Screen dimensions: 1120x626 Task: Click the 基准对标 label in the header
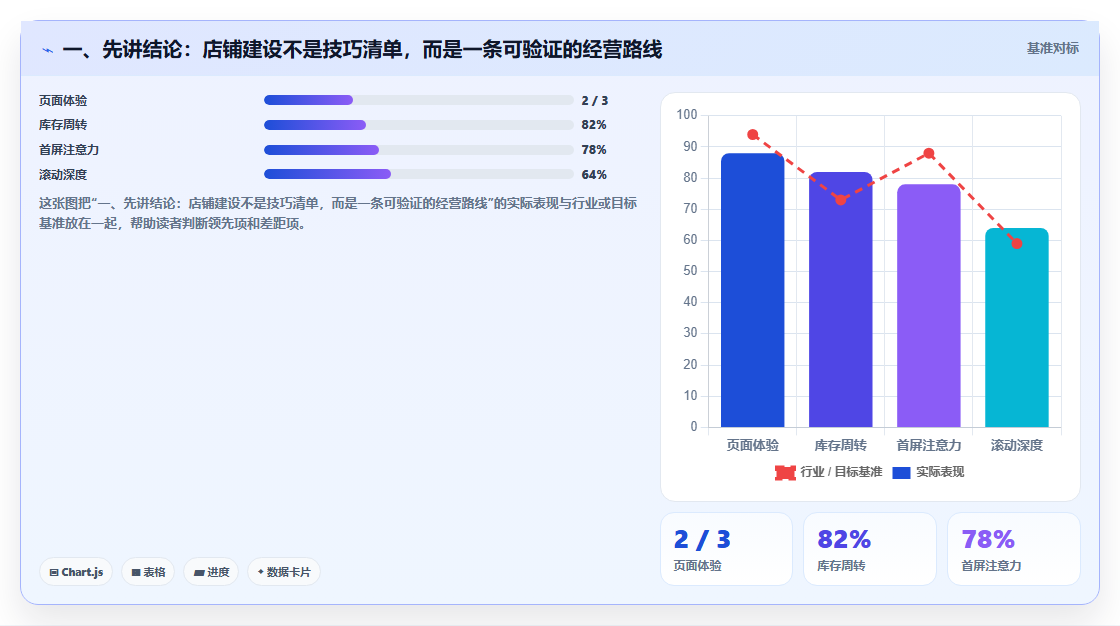(1052, 49)
